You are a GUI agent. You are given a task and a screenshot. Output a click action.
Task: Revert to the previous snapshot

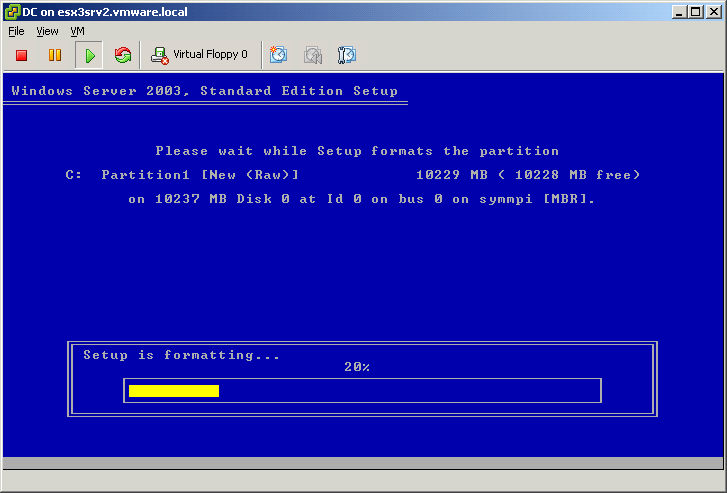coord(313,55)
